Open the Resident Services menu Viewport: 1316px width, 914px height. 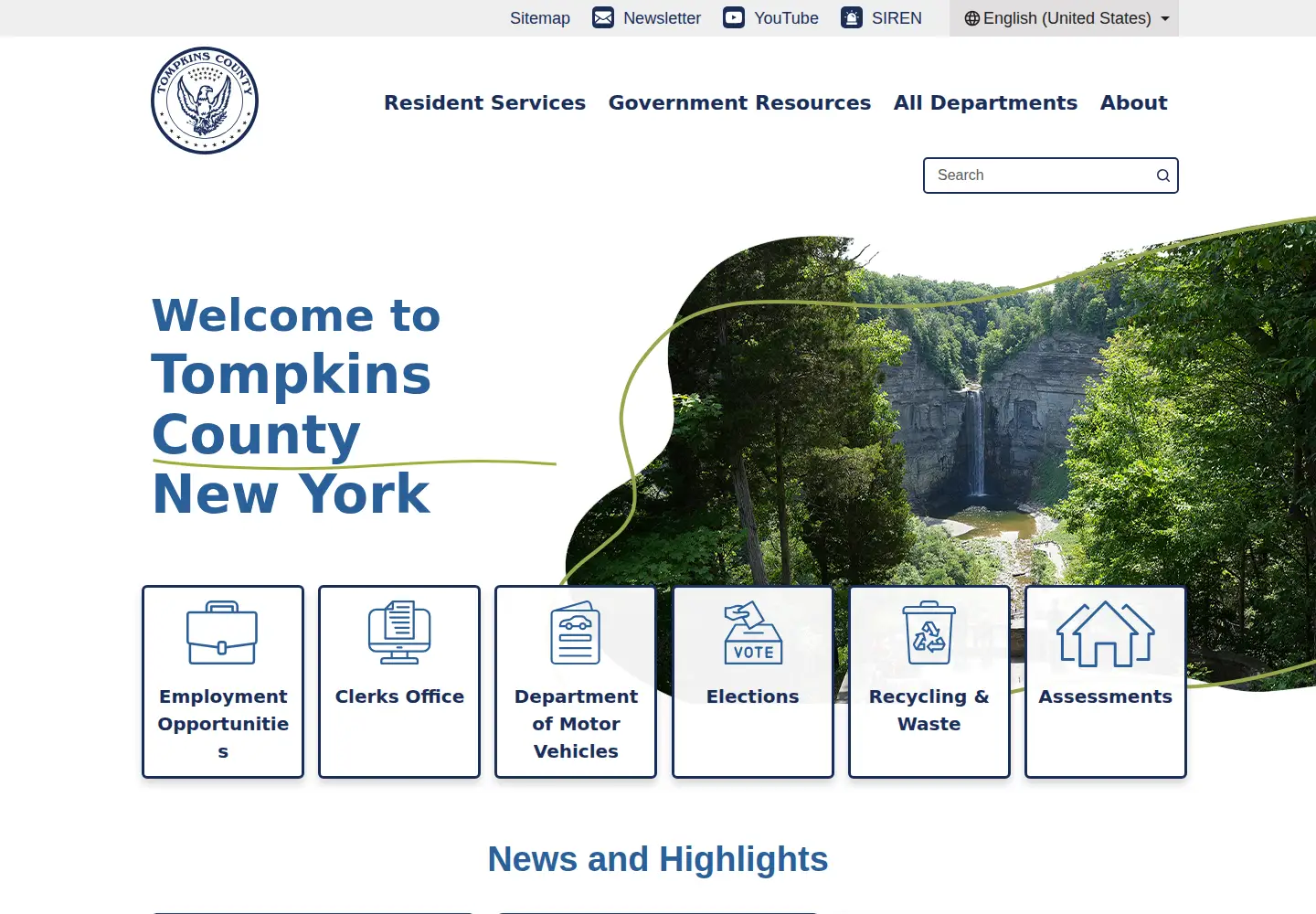485,102
